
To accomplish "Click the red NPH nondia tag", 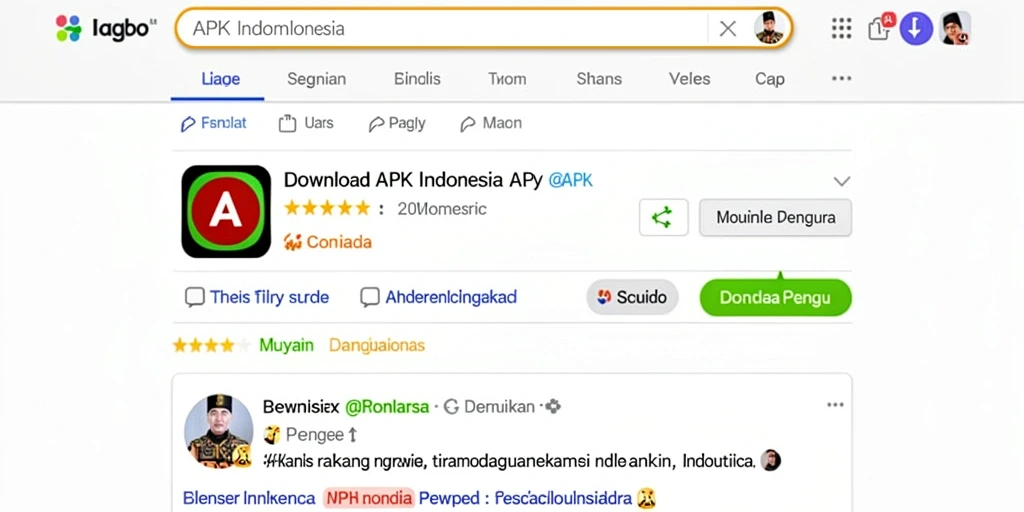I will click(369, 498).
